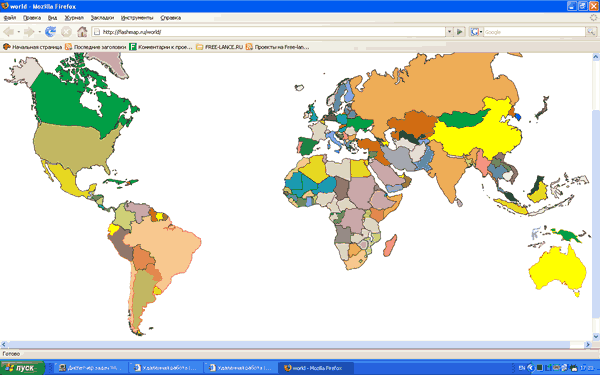Click the Stop loading icon
Viewport: 600px width, 375px height.
tap(66, 32)
